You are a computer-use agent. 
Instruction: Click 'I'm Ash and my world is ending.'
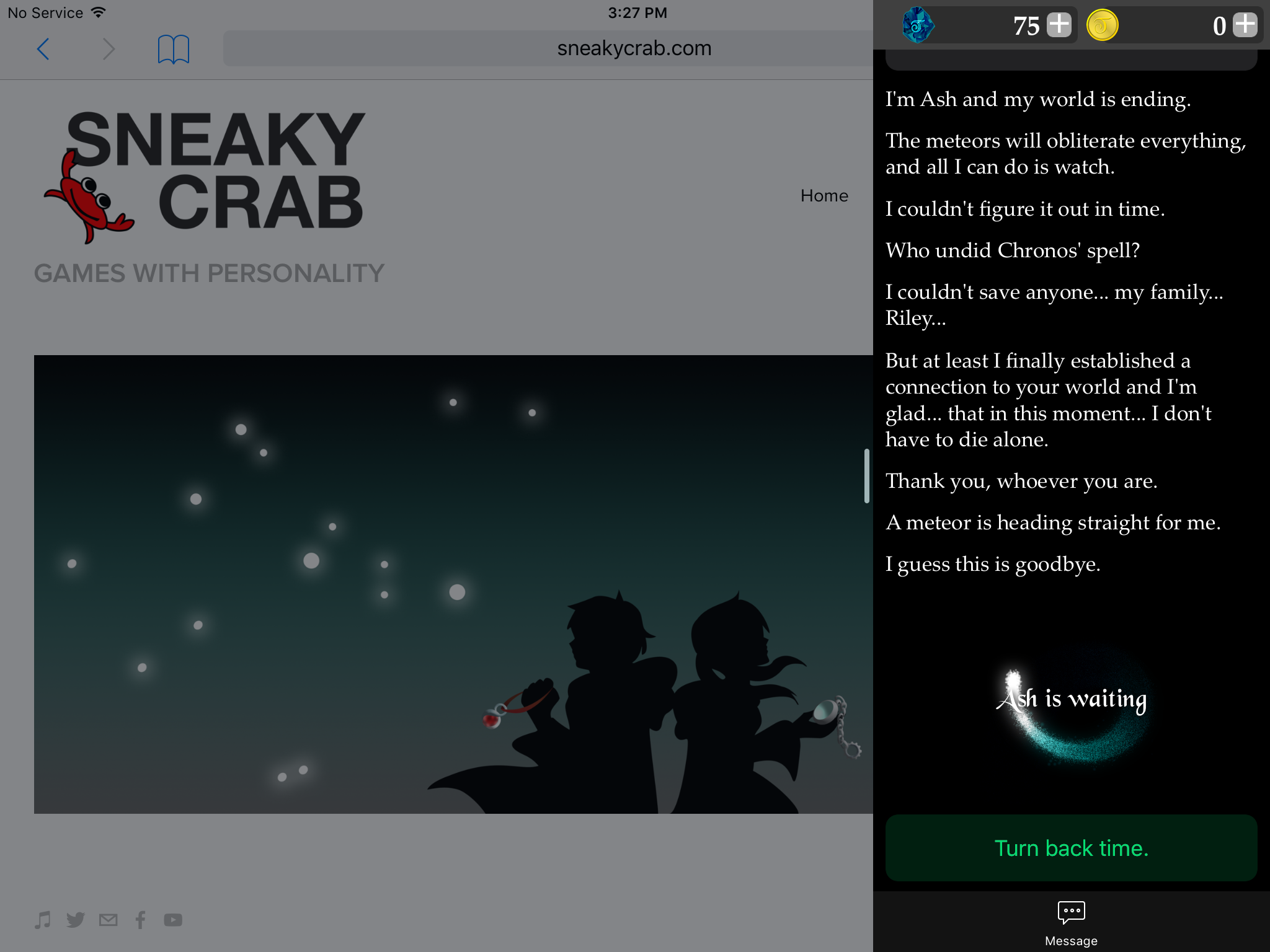coord(1038,99)
